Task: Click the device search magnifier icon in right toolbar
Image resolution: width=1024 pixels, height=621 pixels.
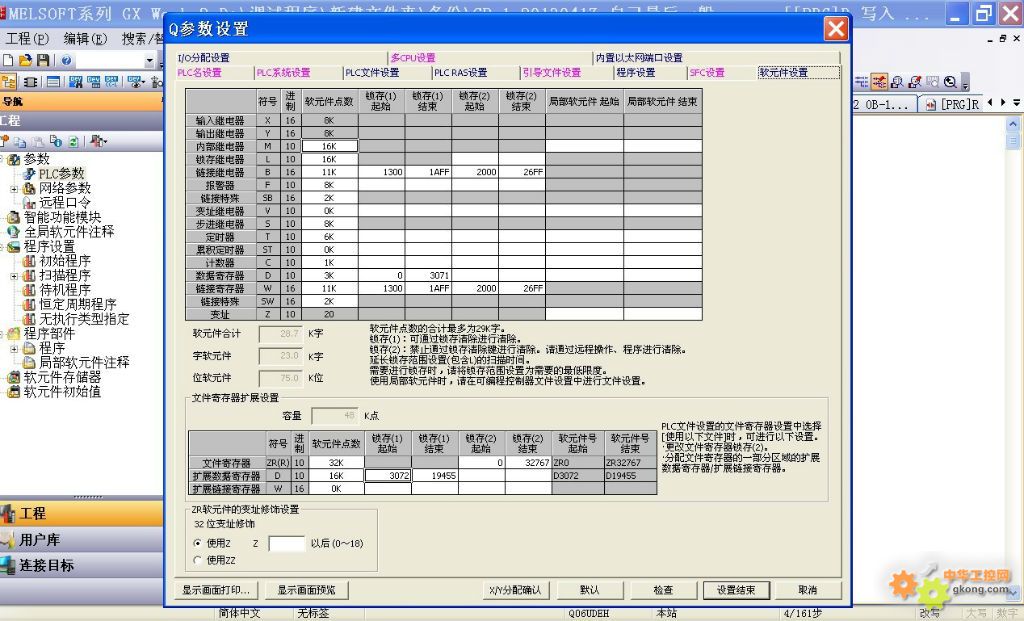Action: pyautogui.click(x=897, y=82)
